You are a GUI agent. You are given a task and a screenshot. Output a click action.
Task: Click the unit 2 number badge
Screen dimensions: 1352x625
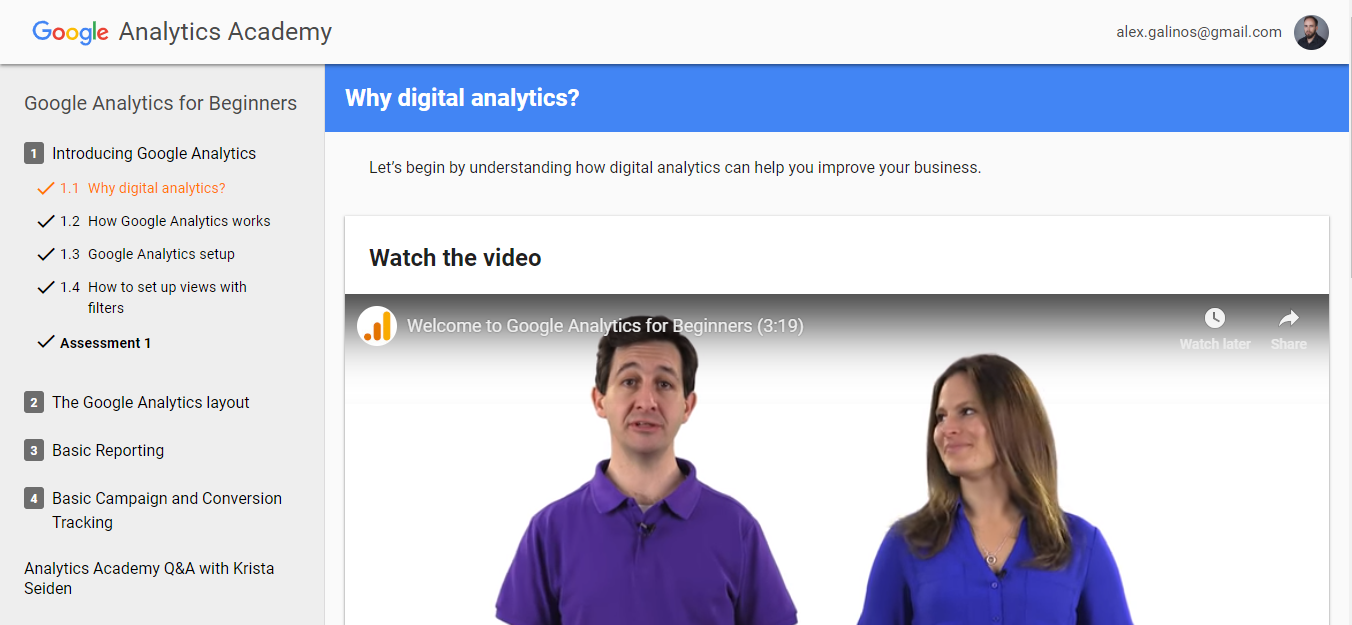pos(34,403)
